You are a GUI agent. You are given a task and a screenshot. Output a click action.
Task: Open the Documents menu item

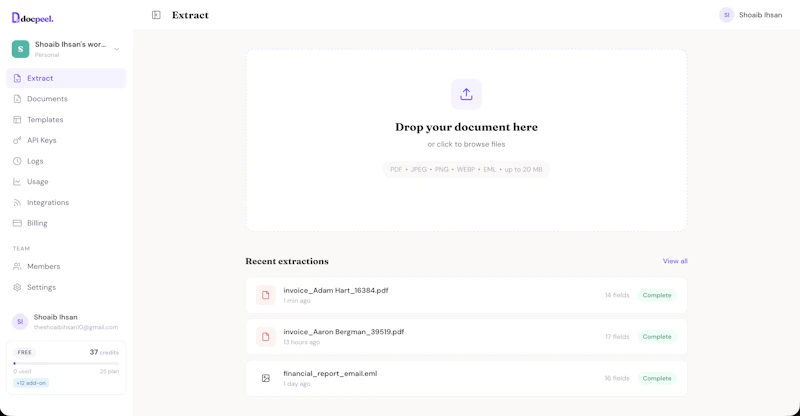coord(66,99)
